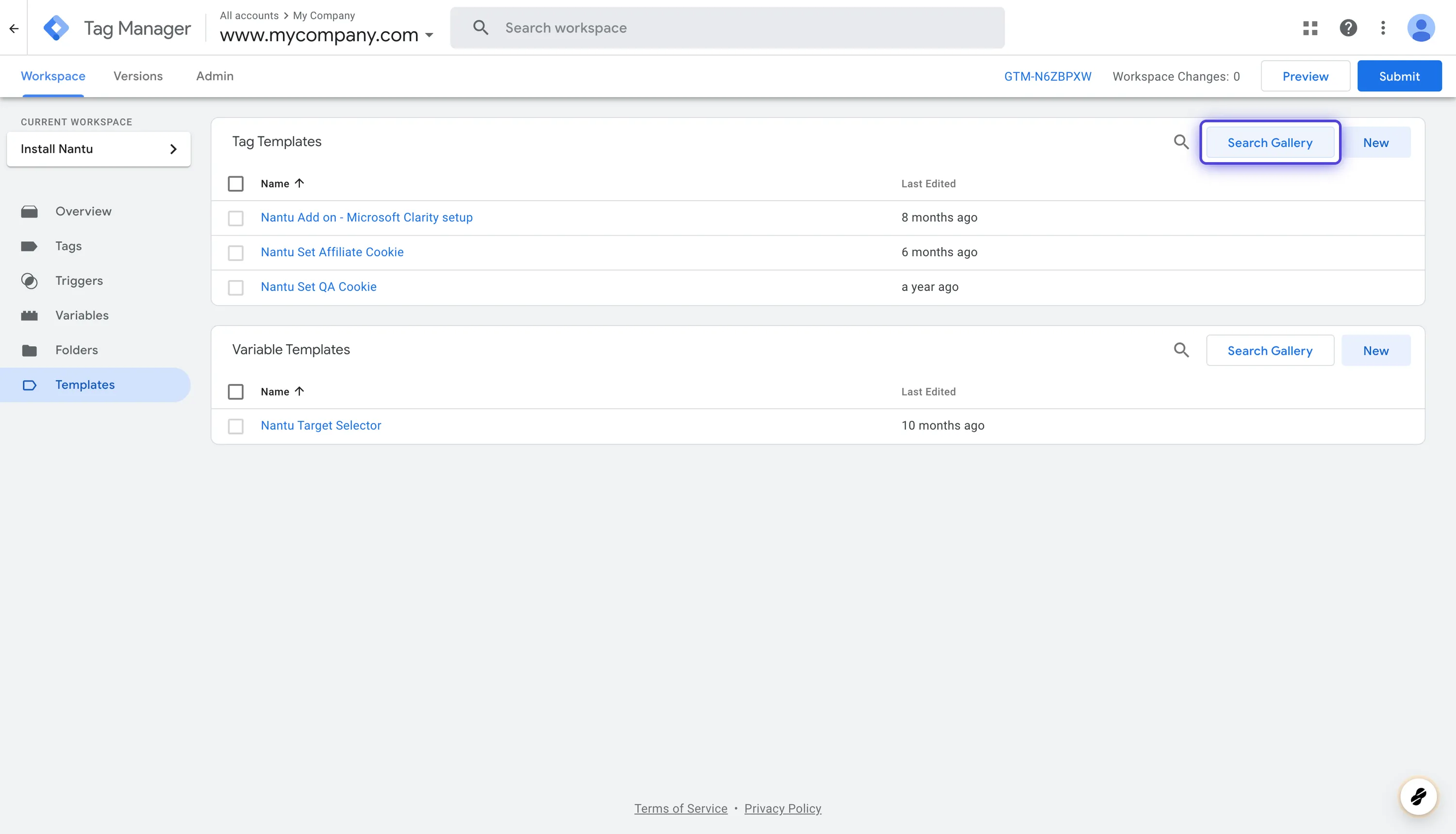Viewport: 1456px width, 834px height.
Task: Select all Tag Templates via header checkbox
Action: click(235, 184)
